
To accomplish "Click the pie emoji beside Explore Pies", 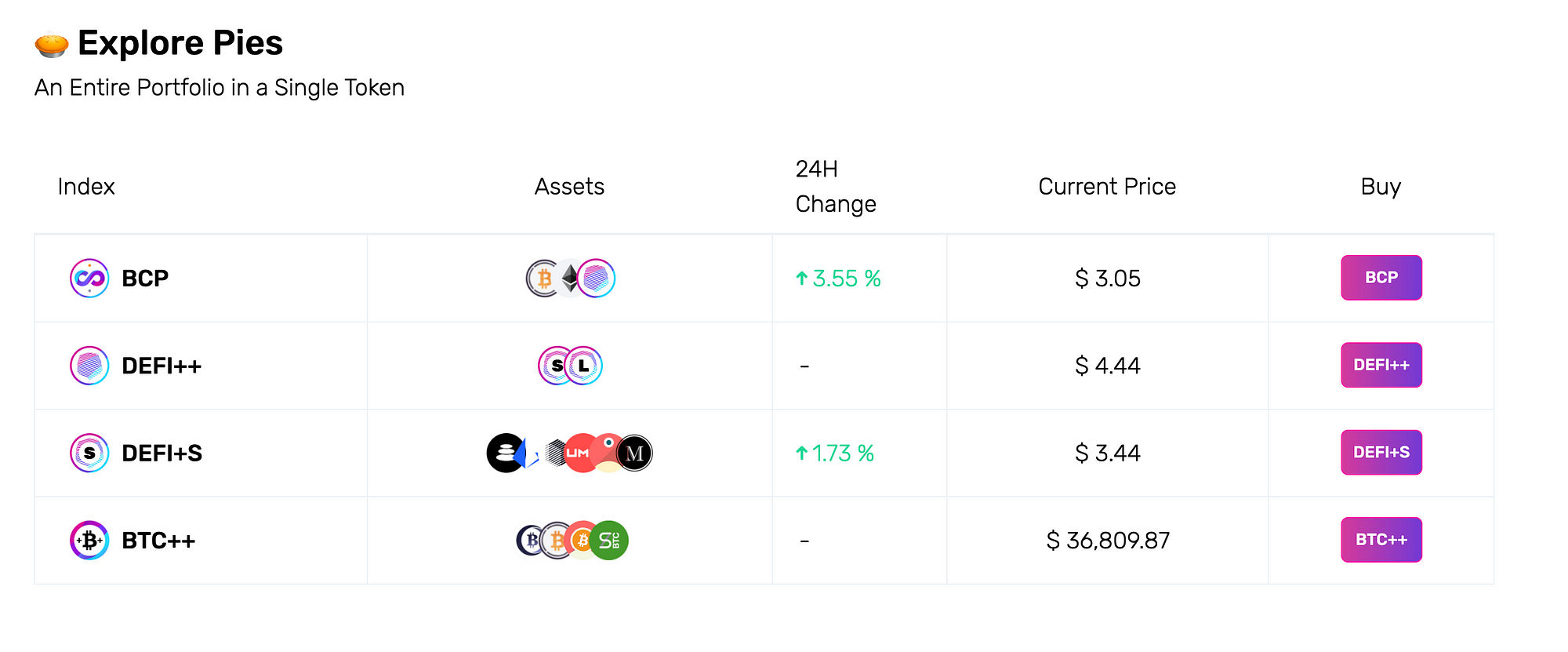I will tap(52, 44).
